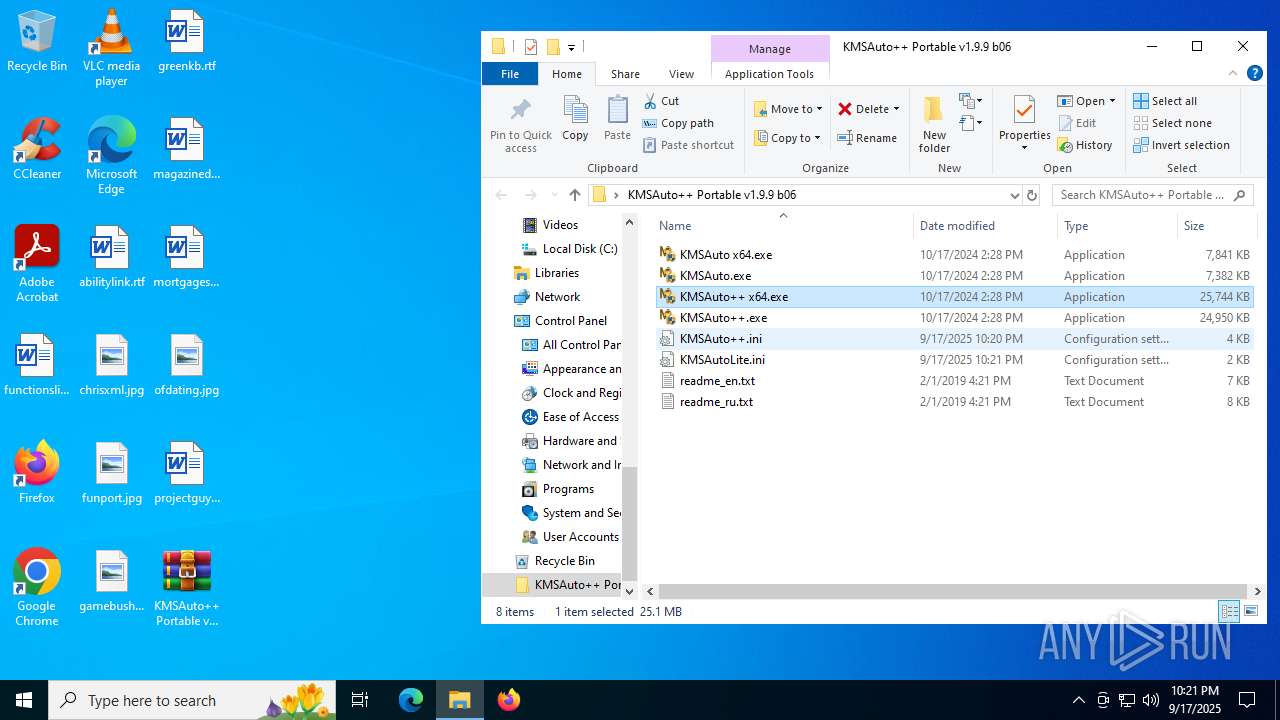The height and width of the screenshot is (720, 1280).
Task: Open Network in navigation pane
Action: tap(547, 297)
